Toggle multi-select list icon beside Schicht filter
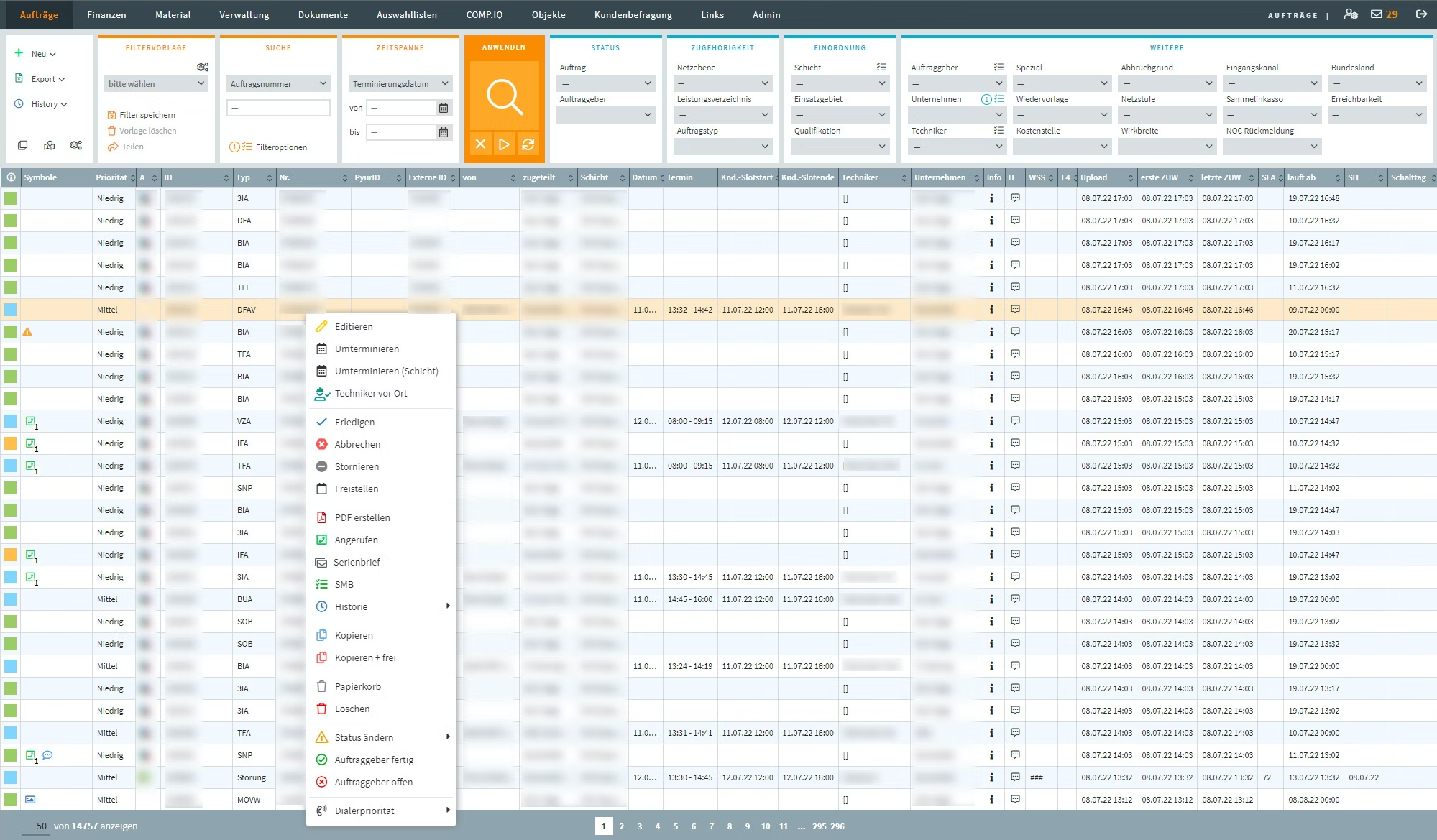1437x840 pixels. (x=881, y=68)
